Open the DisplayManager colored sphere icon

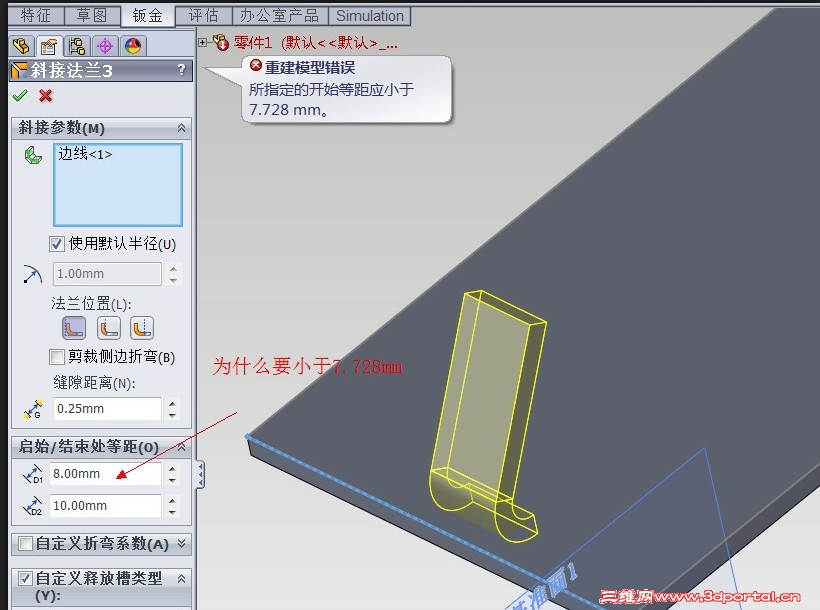131,45
